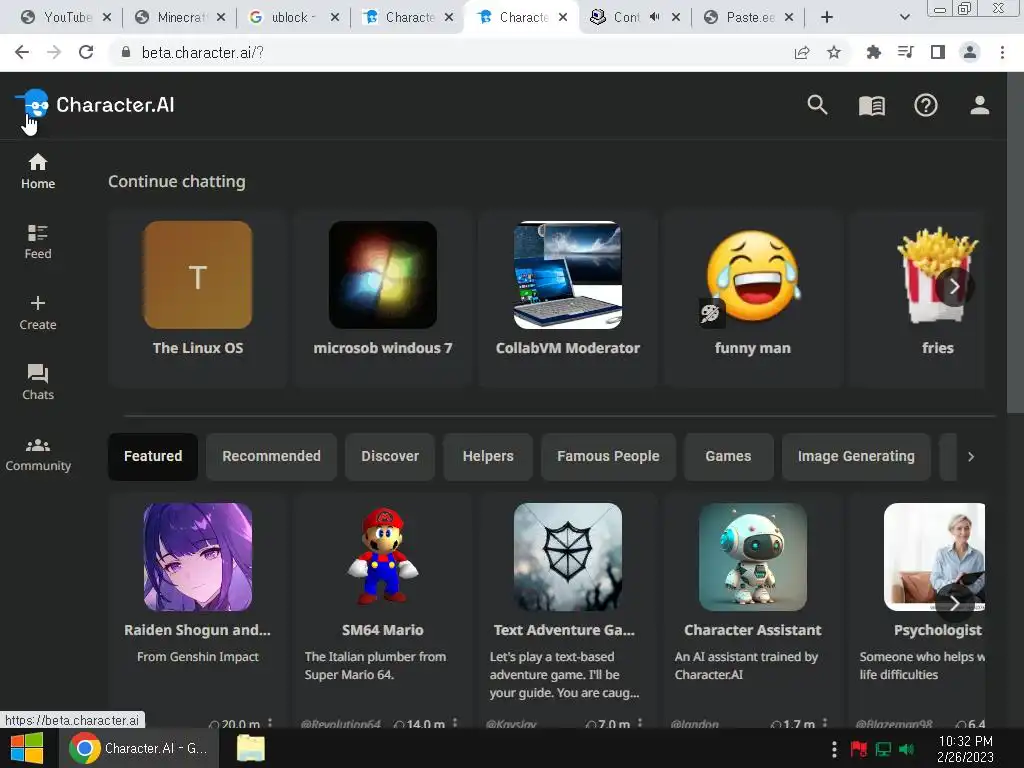Image resolution: width=1024 pixels, height=768 pixels.
Task: Switch to the Paste.ee browser tab
Action: [x=748, y=17]
